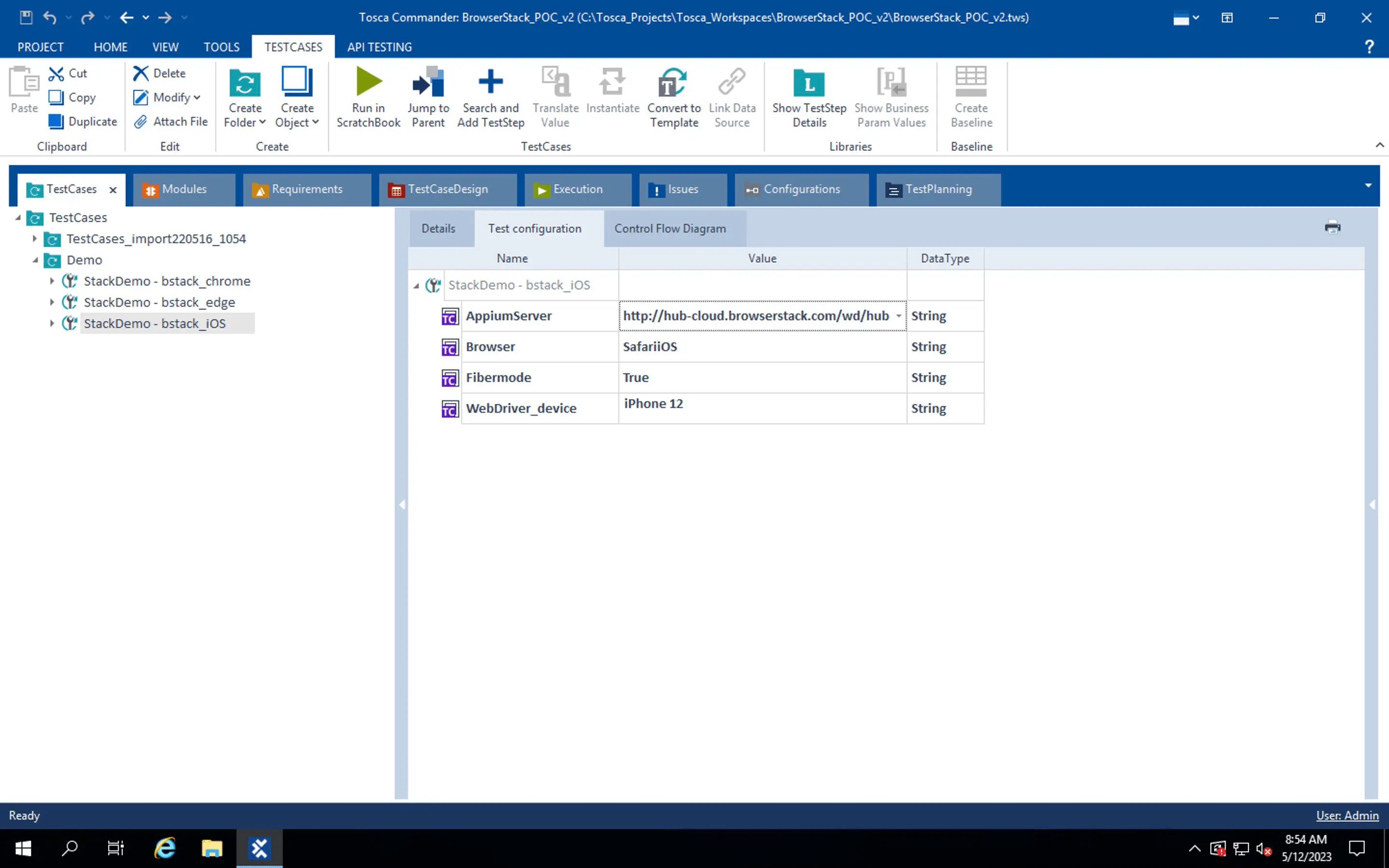Select the Control Flow Diagram tab
1389x868 pixels.
[670, 229]
